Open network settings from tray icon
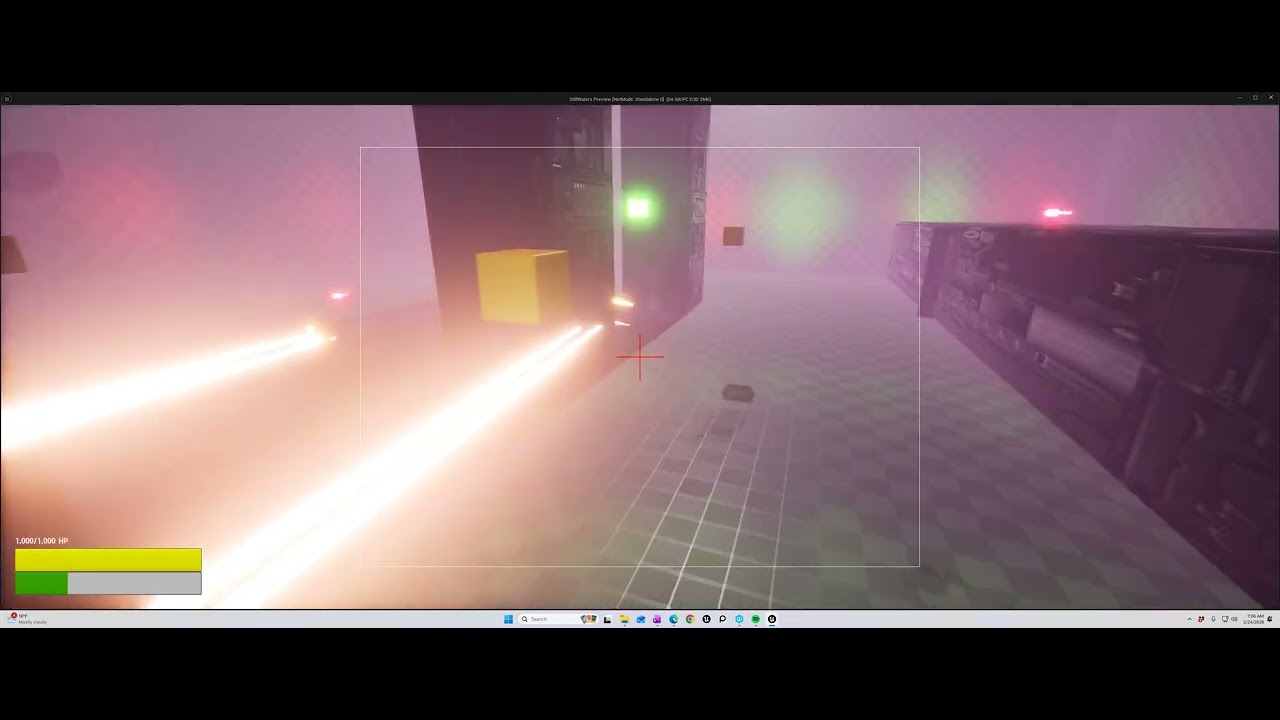 [x=1225, y=619]
